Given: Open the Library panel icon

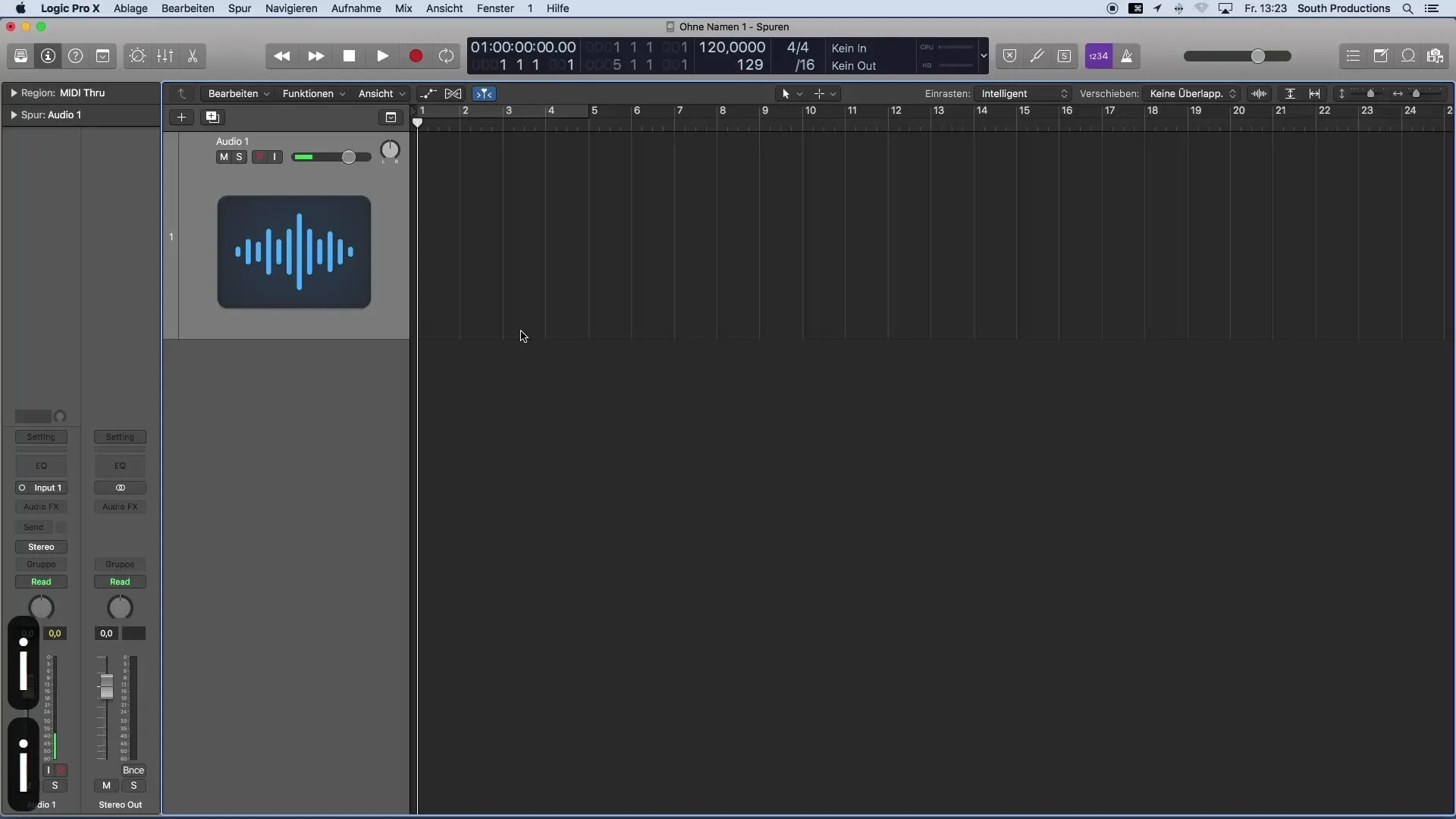Looking at the screenshot, I should (20, 56).
